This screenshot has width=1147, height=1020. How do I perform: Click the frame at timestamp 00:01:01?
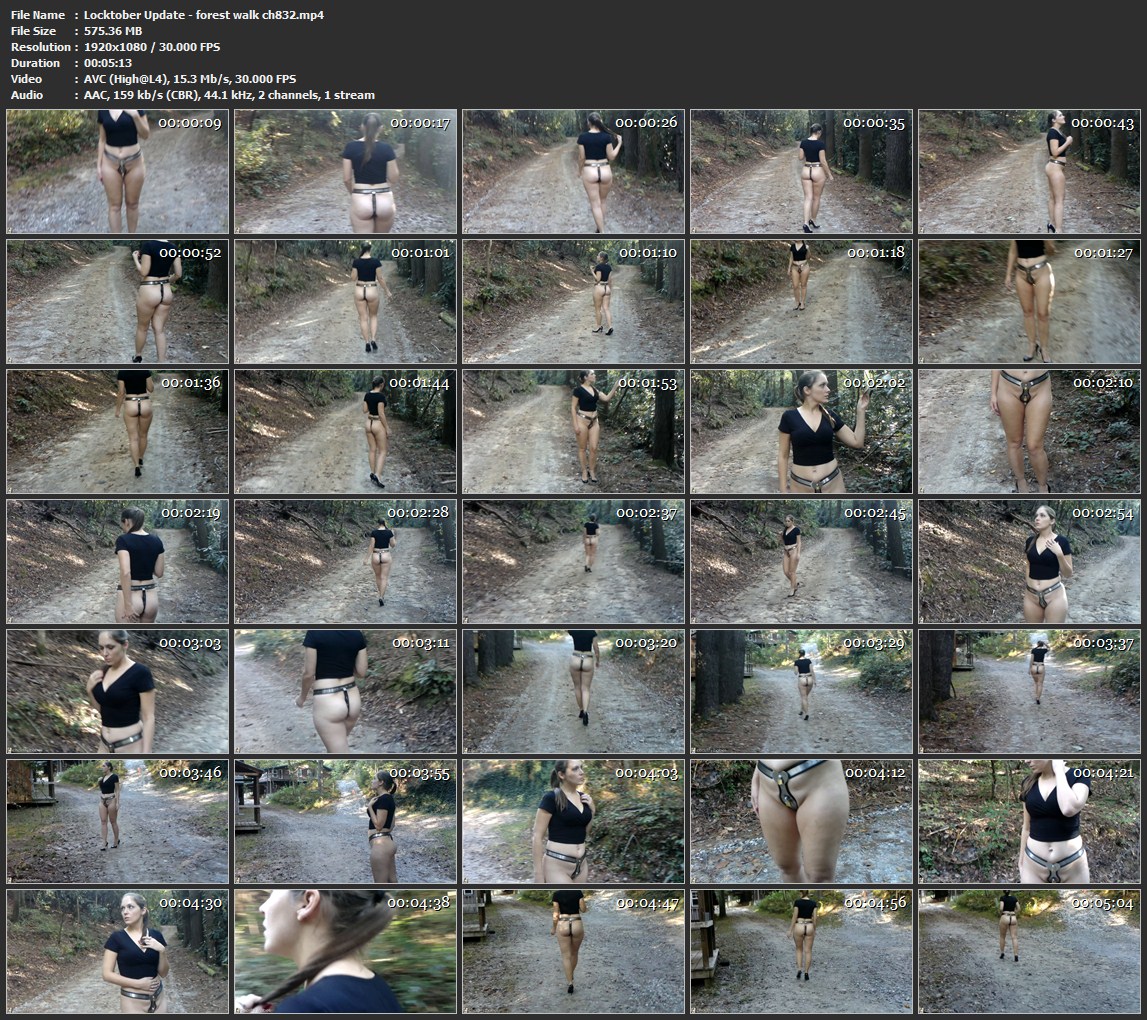[345, 301]
